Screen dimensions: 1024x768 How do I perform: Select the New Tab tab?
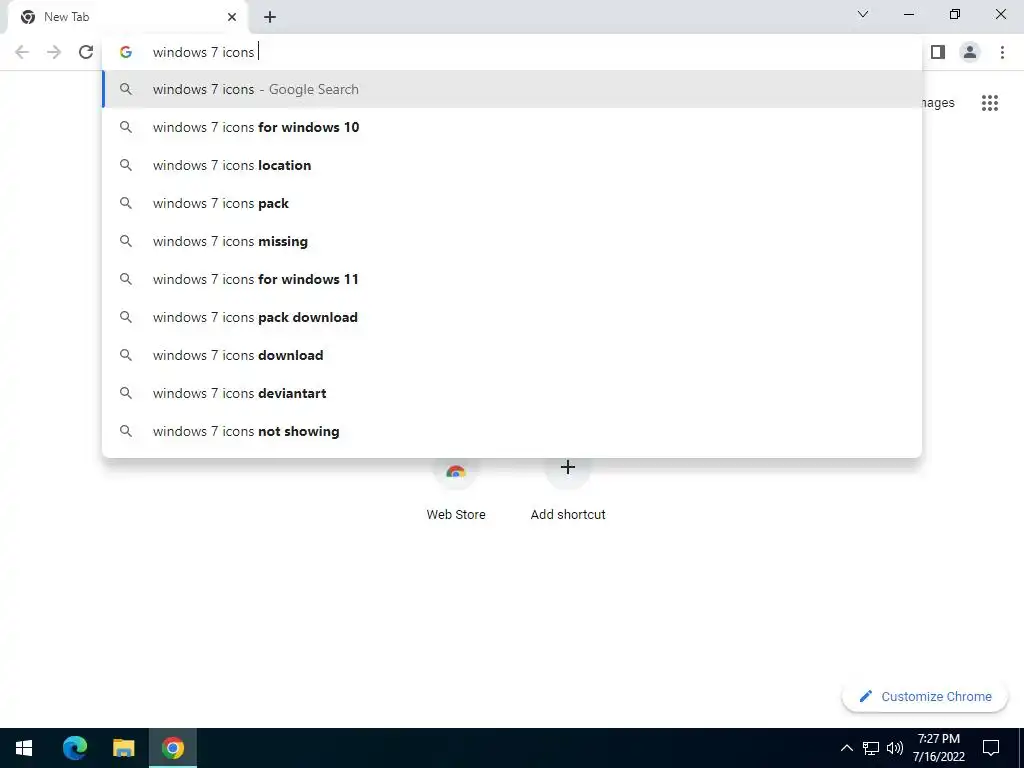[x=127, y=17]
